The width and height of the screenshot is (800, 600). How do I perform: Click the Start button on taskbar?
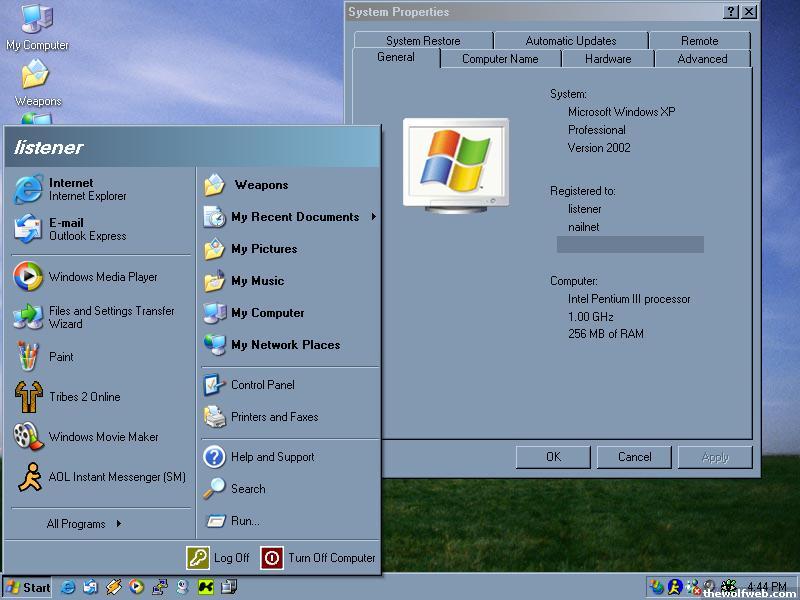pos(28,587)
